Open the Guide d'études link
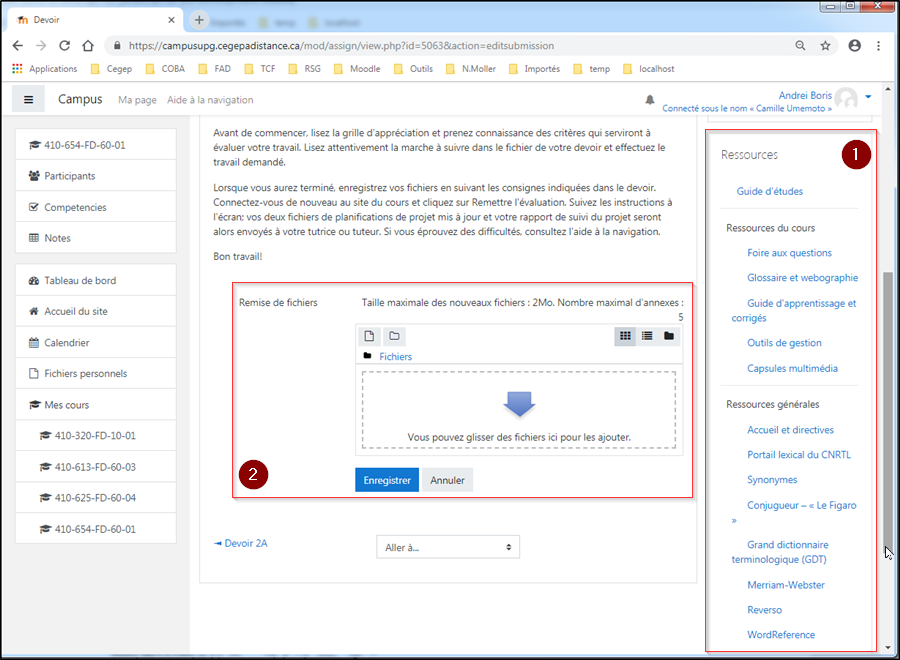The image size is (900, 660). (769, 191)
